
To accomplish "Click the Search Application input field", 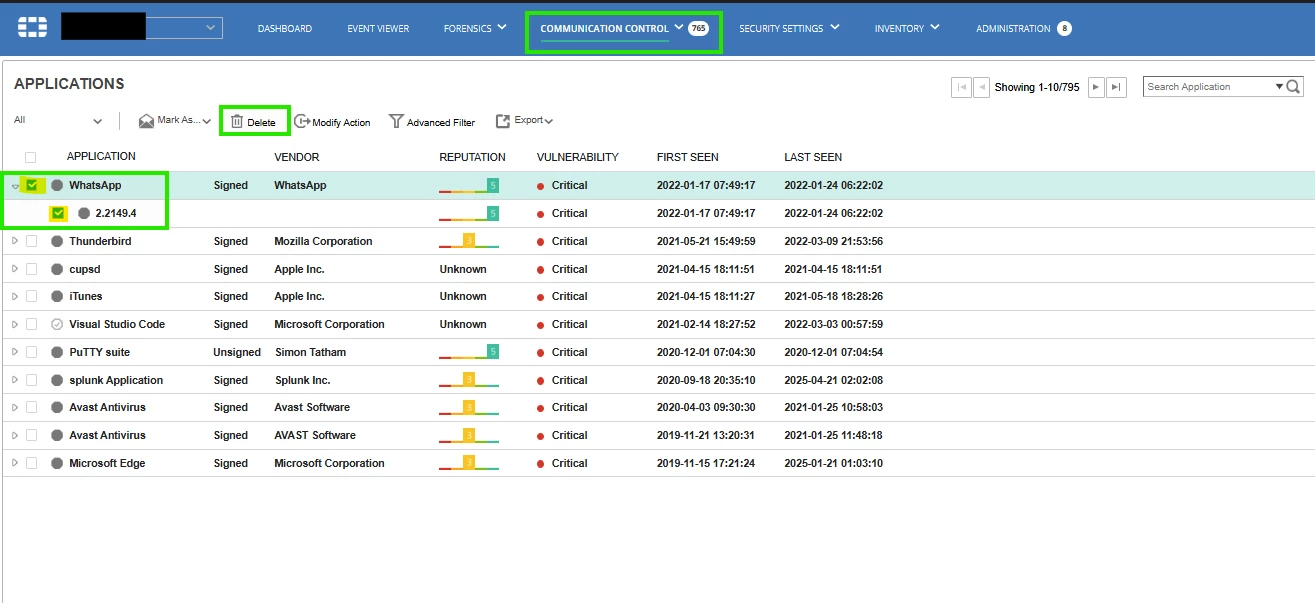I will 1209,87.
